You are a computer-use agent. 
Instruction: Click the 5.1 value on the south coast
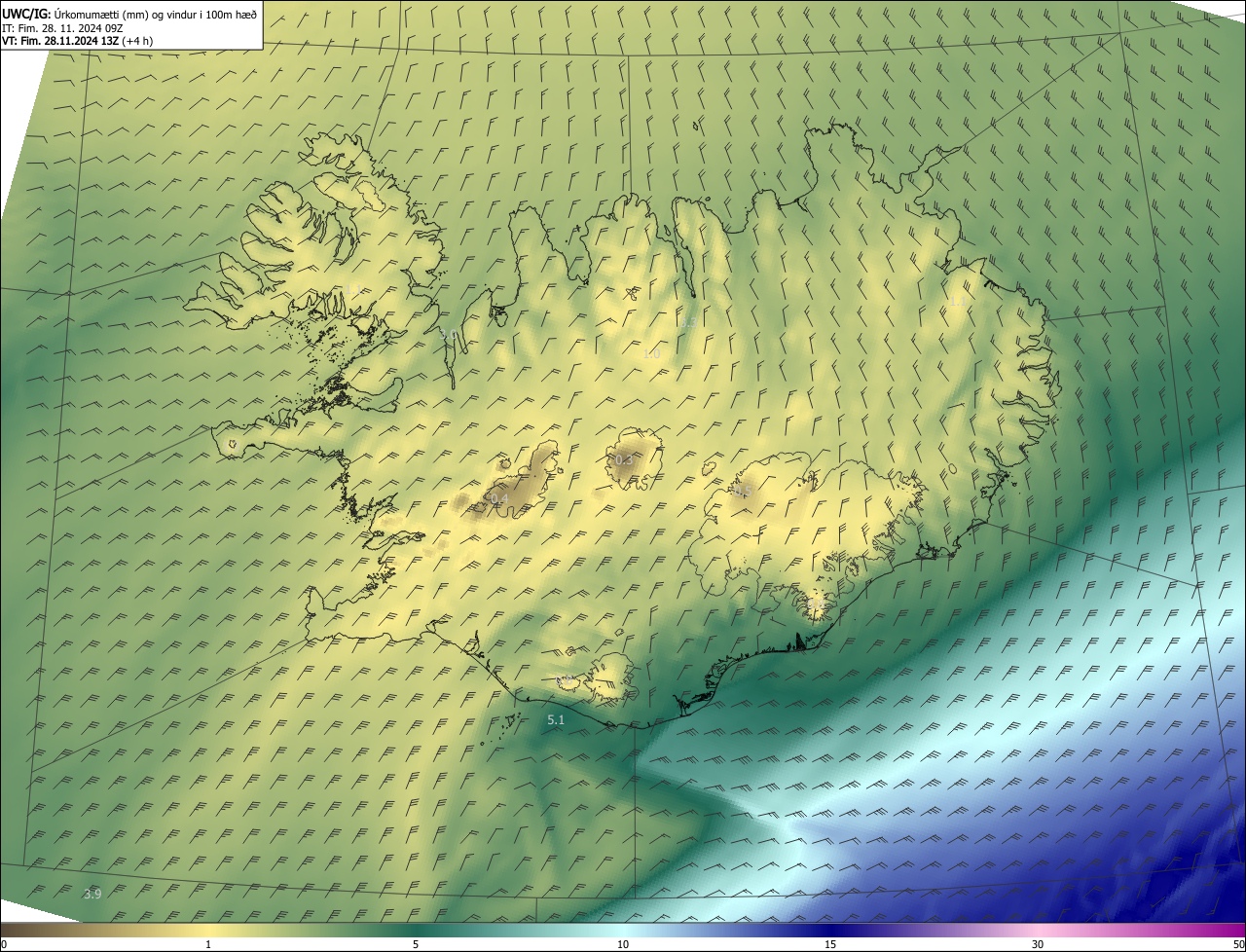pyautogui.click(x=556, y=720)
